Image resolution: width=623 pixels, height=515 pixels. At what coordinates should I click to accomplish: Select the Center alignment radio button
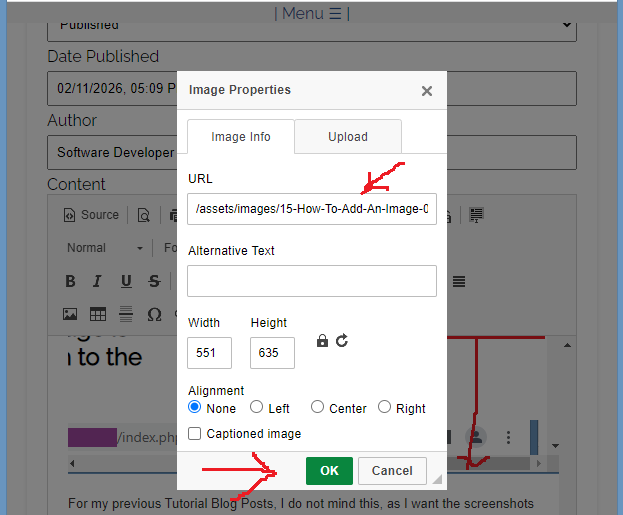coord(318,407)
